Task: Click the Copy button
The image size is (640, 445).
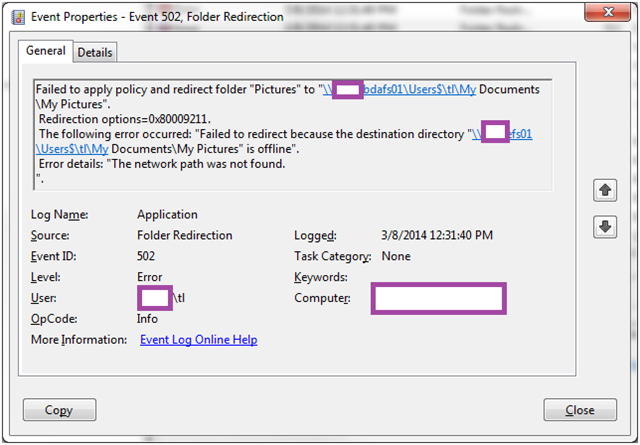Action: click(x=60, y=410)
